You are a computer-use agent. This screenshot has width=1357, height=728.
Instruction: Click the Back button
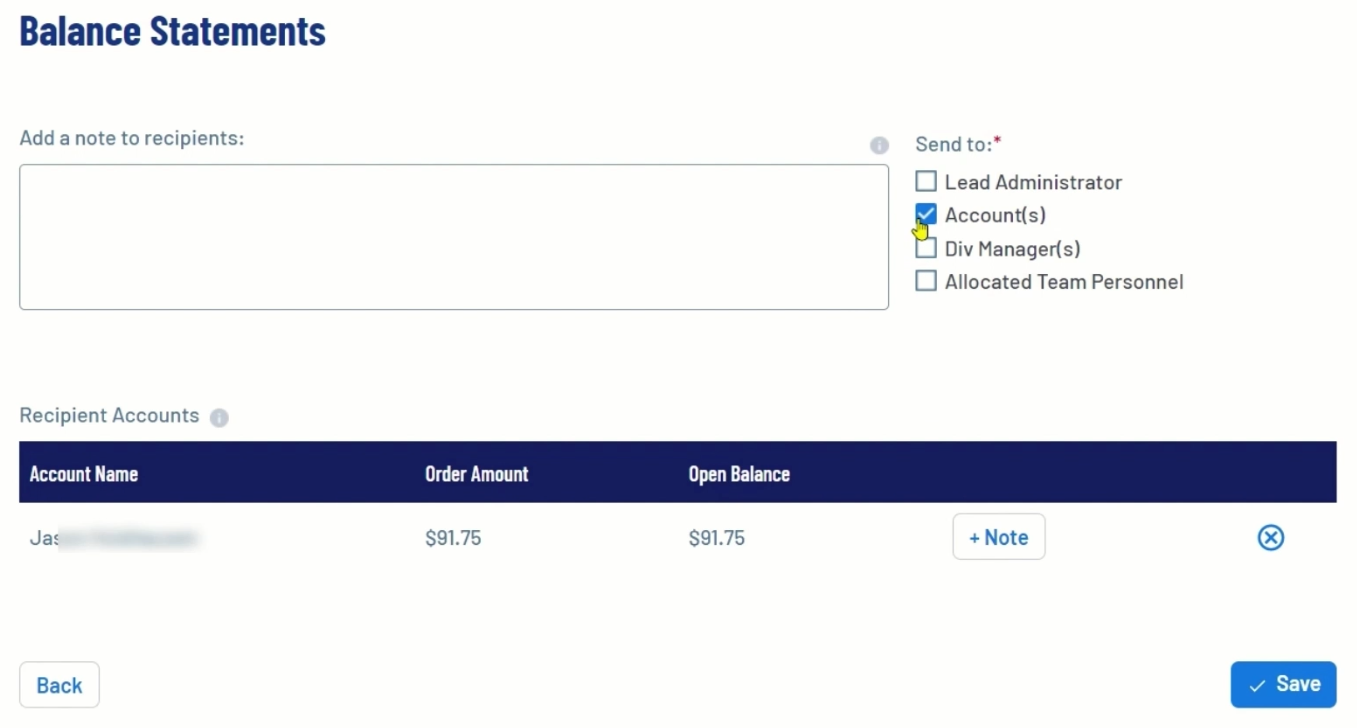pos(59,685)
